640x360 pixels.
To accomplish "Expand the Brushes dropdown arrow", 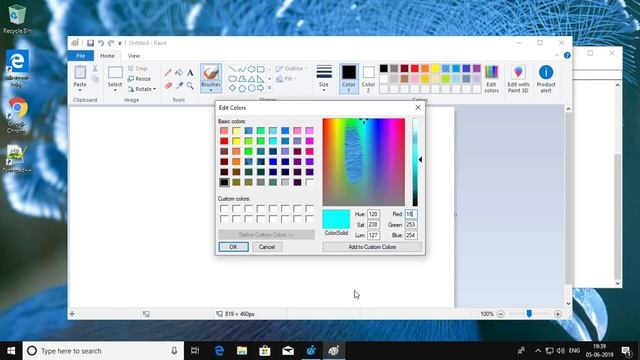I will click(211, 90).
